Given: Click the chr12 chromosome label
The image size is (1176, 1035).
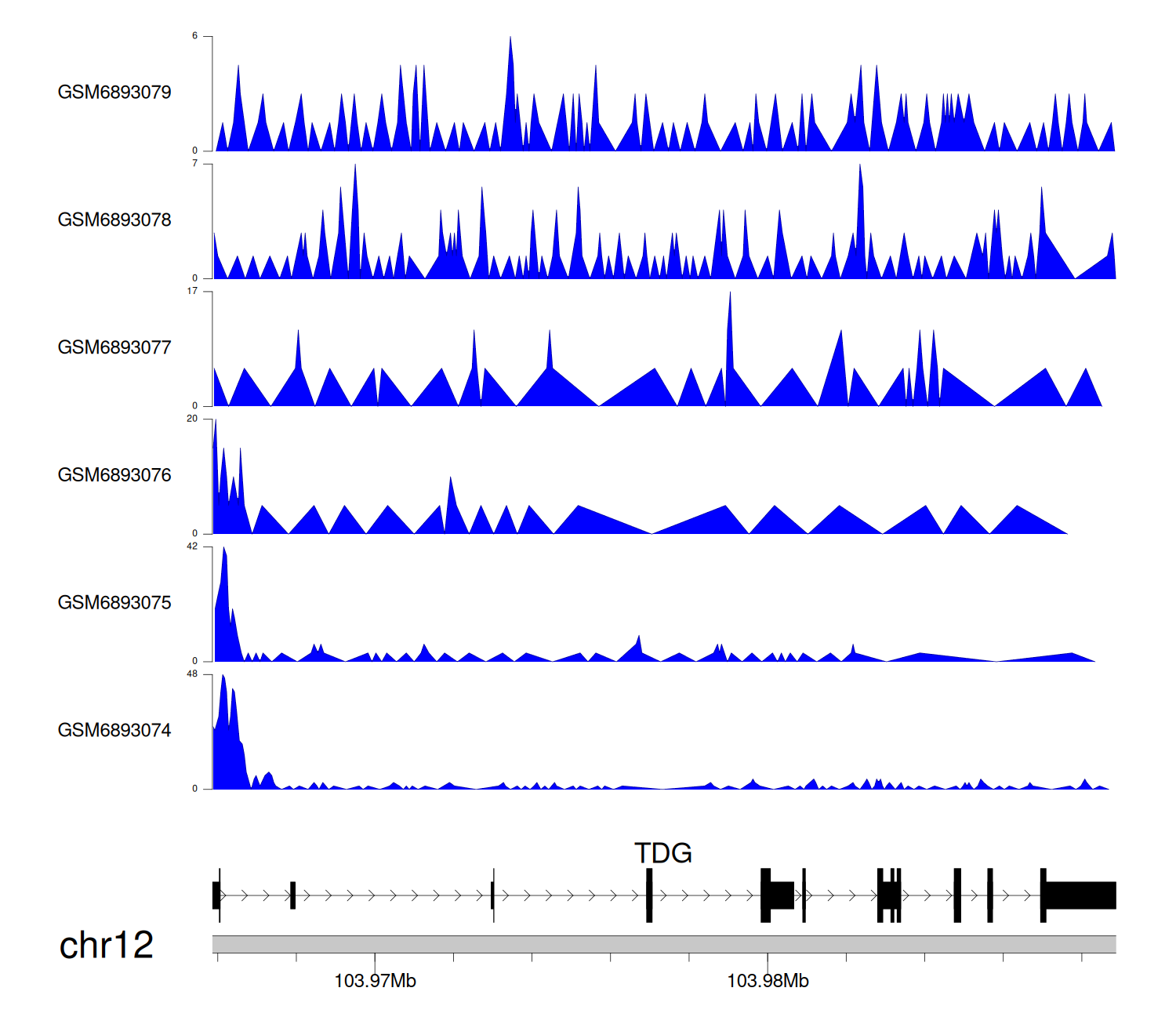Looking at the screenshot, I should [x=106, y=945].
